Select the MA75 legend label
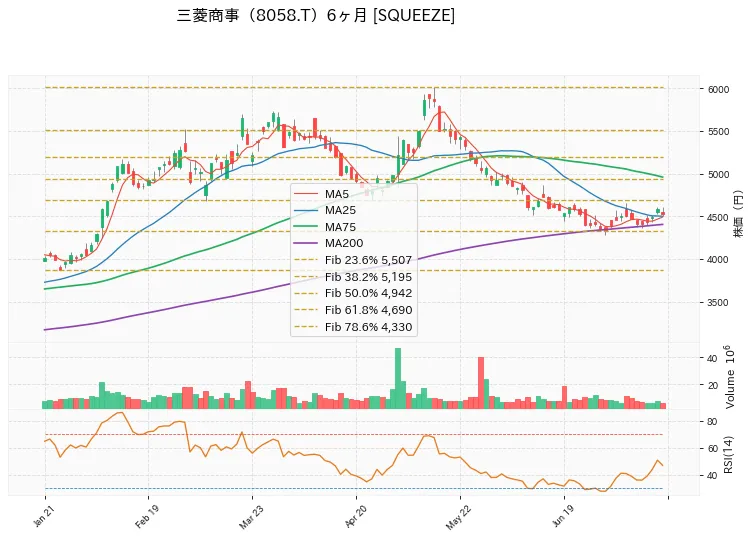Screen dimensions: 752x539 340,227
